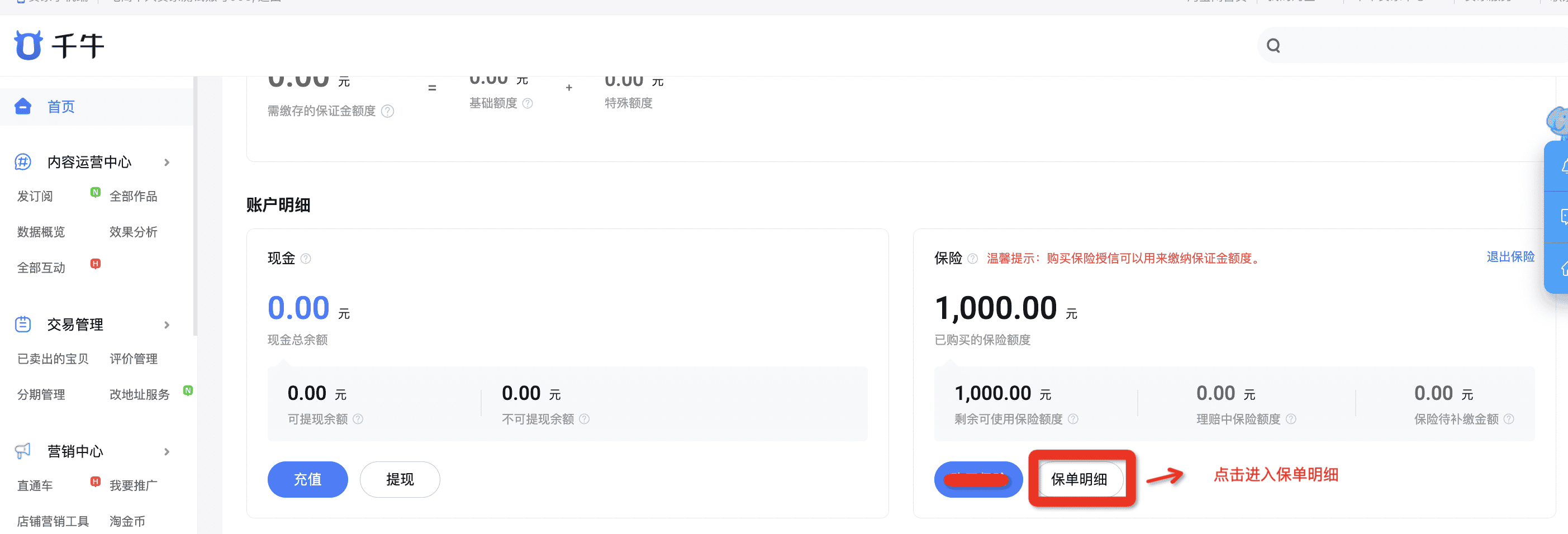Screen dimensions: 1568x534
Task: Click help icon beside 可提现余额
Action: [x=358, y=419]
